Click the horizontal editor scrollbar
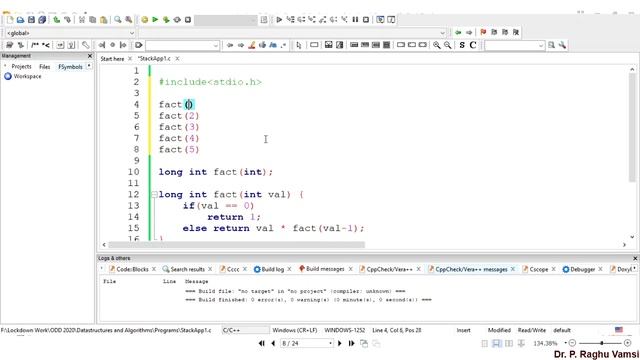The image size is (640, 360). click(x=236, y=245)
